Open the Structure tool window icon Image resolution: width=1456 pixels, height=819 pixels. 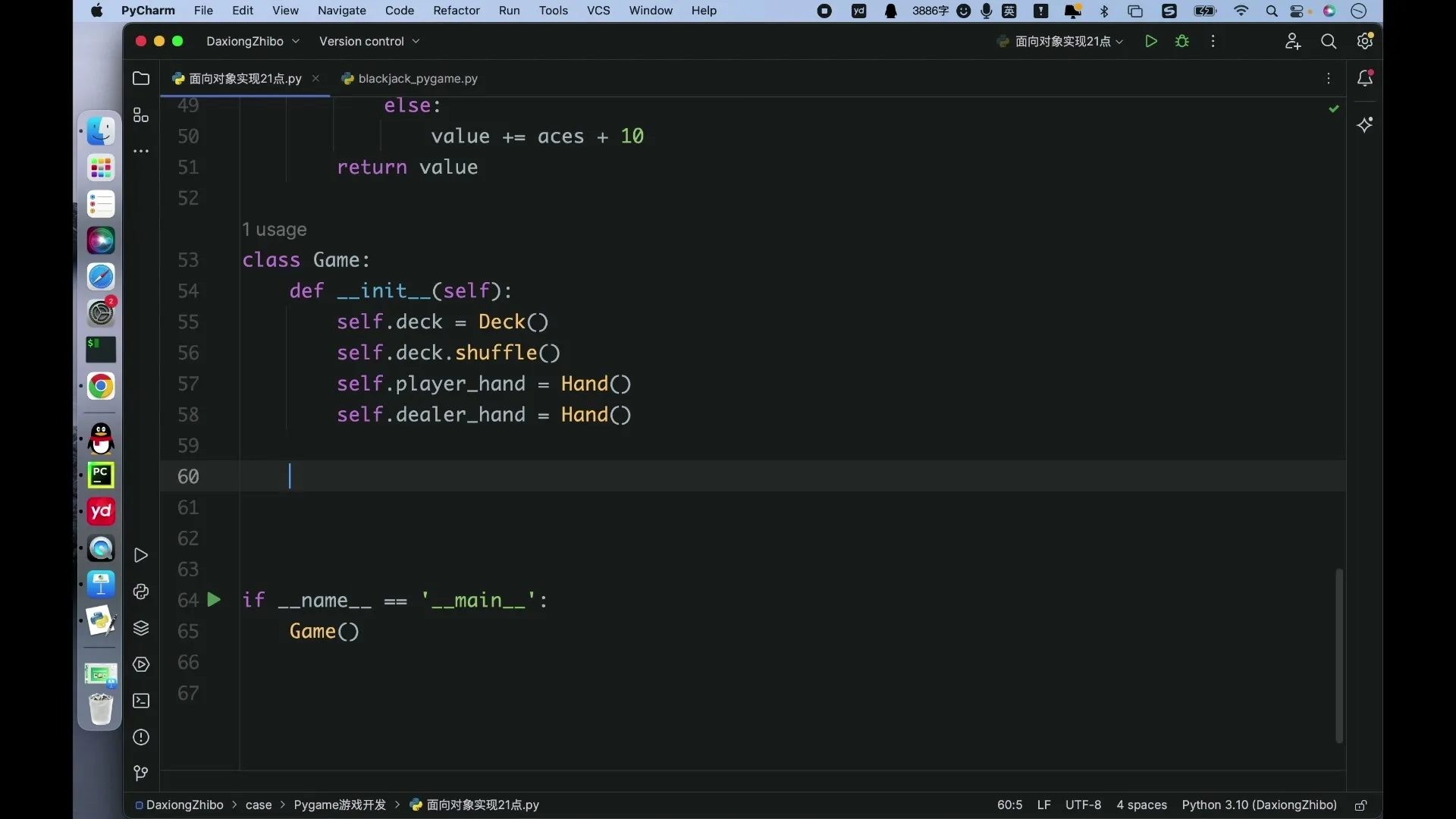click(141, 115)
